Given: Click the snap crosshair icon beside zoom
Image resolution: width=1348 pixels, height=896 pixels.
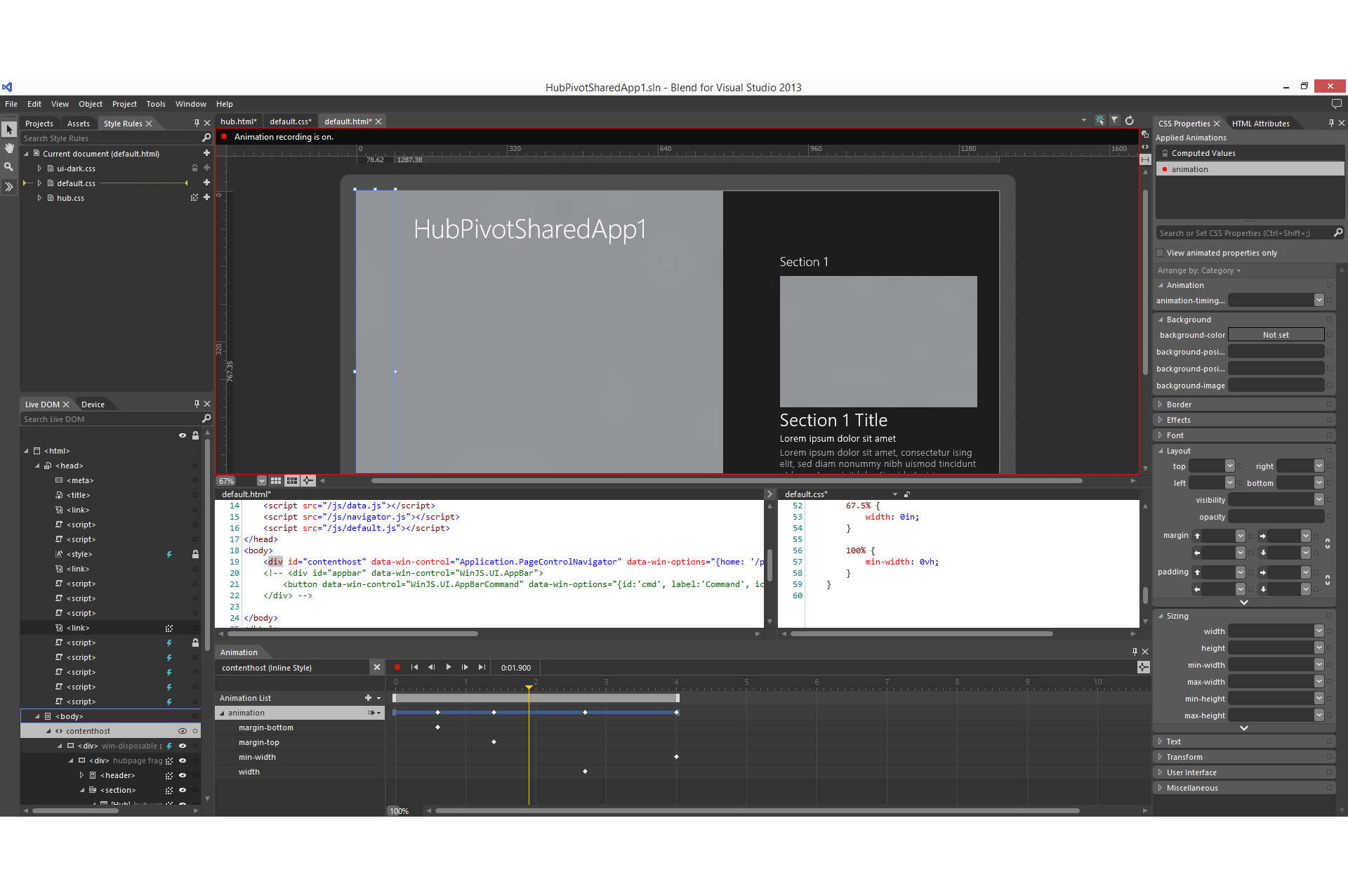Looking at the screenshot, I should pyautogui.click(x=308, y=480).
